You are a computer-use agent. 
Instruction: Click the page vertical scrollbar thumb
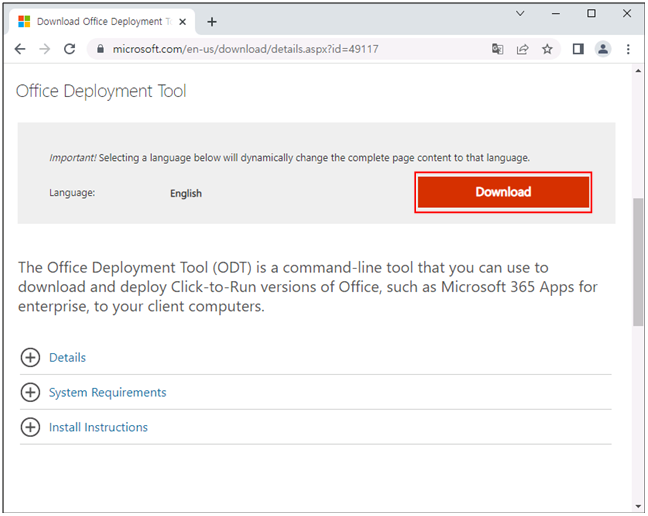coord(638,262)
